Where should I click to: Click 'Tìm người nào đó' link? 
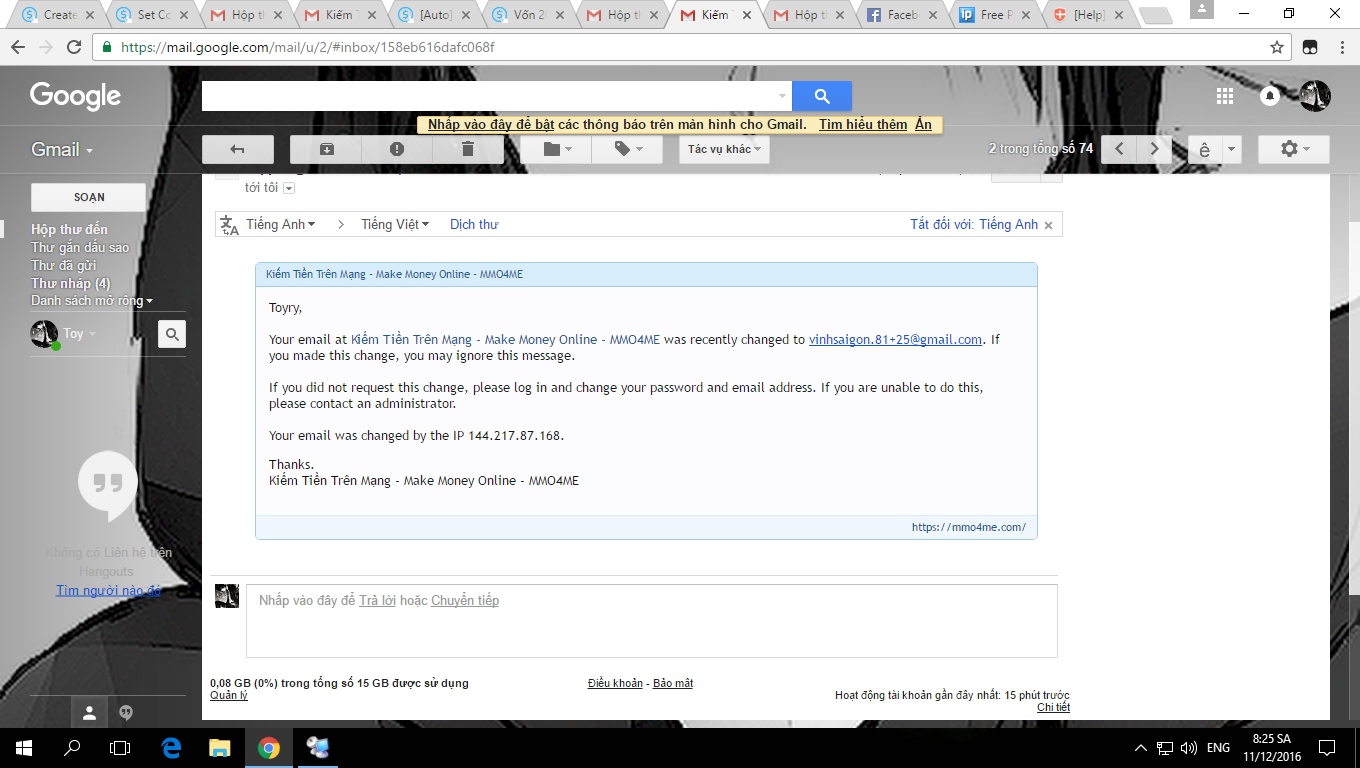(108, 590)
